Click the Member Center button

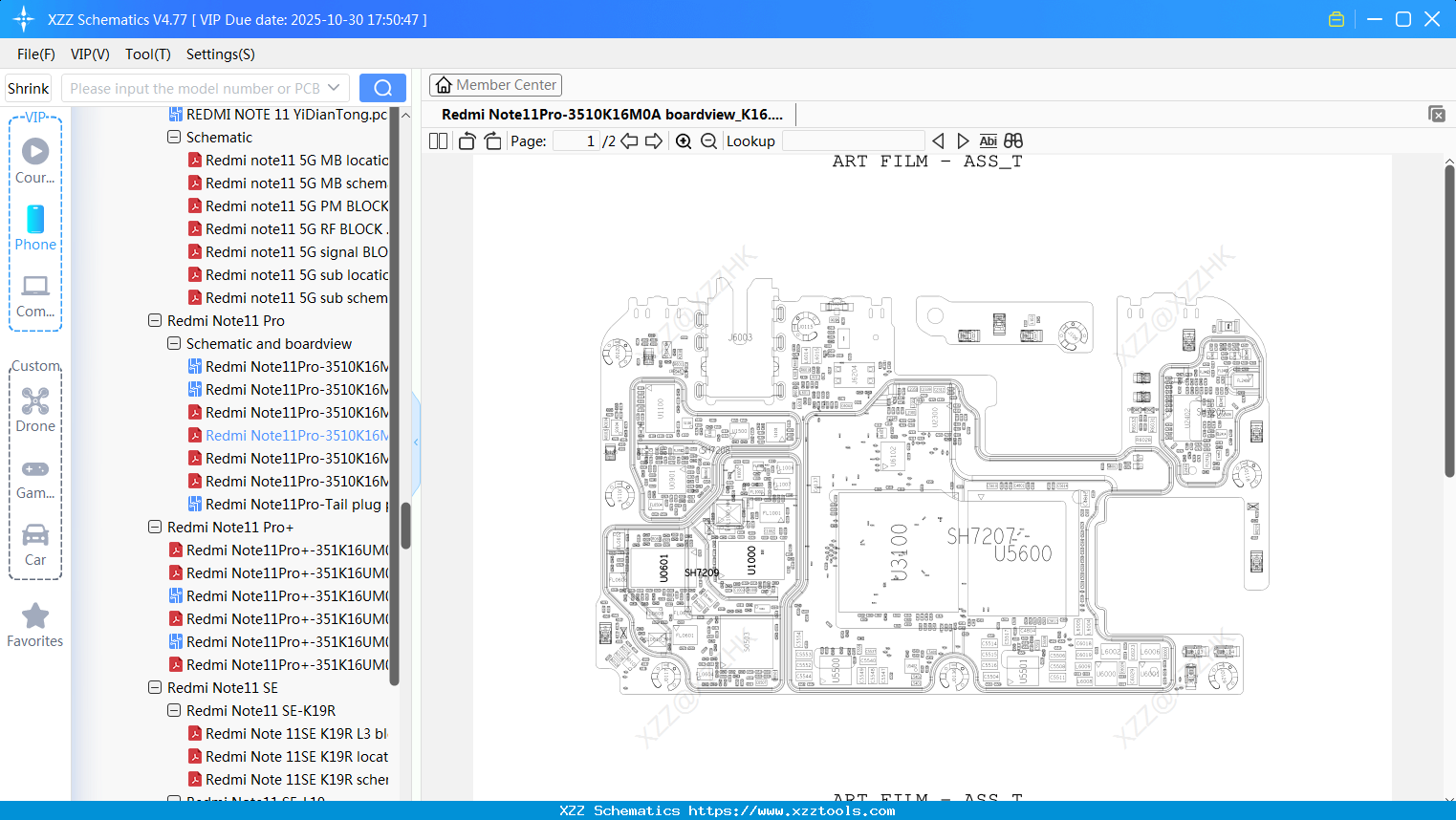coord(495,84)
